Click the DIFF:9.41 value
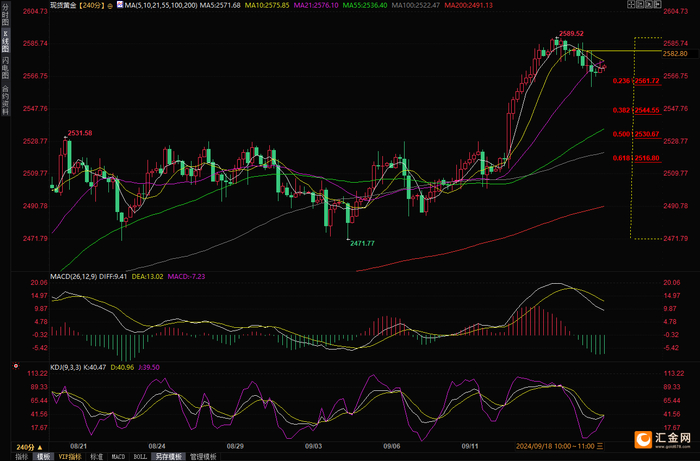Image resolution: width=700 pixels, height=461 pixels. [x=113, y=277]
